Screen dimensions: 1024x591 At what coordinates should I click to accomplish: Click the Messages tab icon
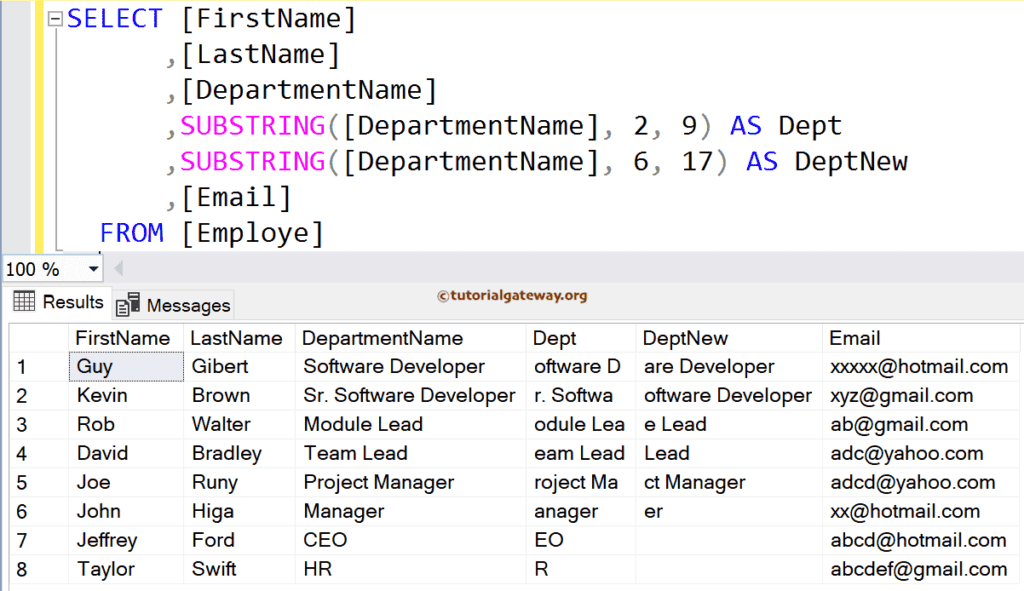tap(128, 304)
